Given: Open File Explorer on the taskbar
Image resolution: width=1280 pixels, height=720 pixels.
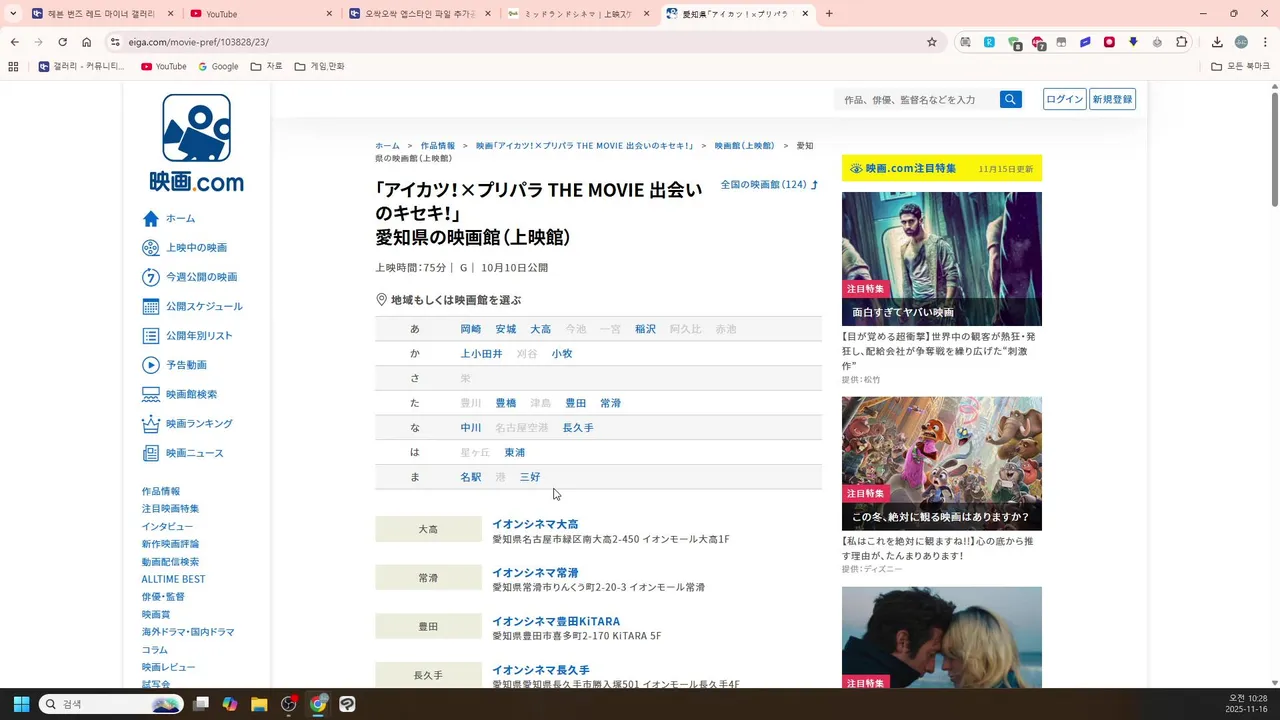Looking at the screenshot, I should (259, 704).
